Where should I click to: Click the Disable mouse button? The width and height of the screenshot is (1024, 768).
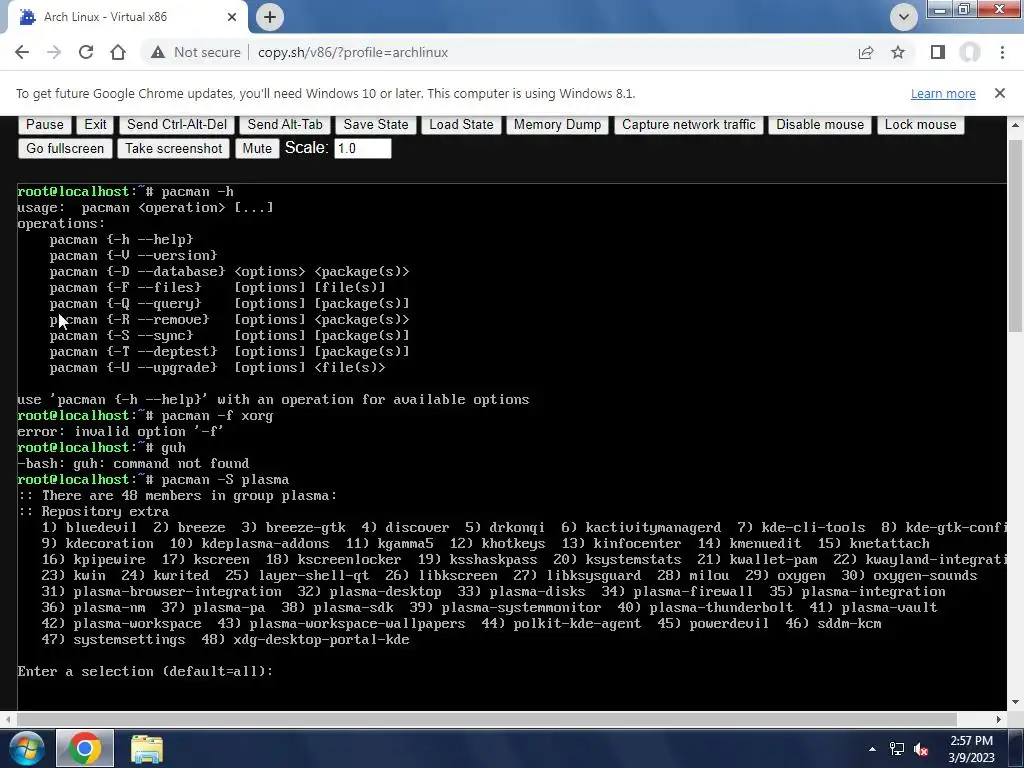820,125
